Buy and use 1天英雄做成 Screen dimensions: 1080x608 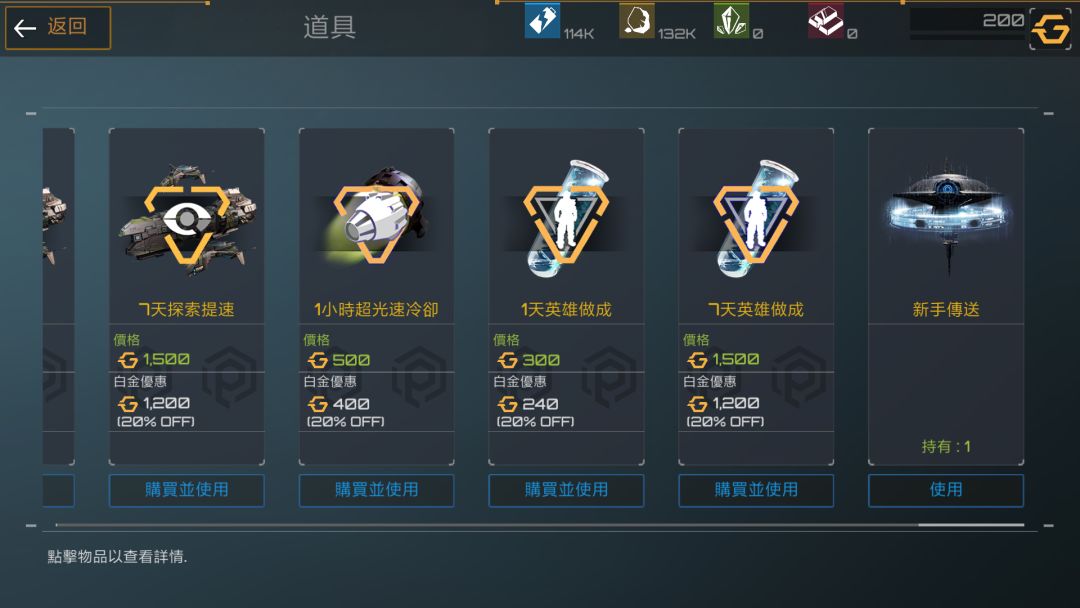[566, 490]
